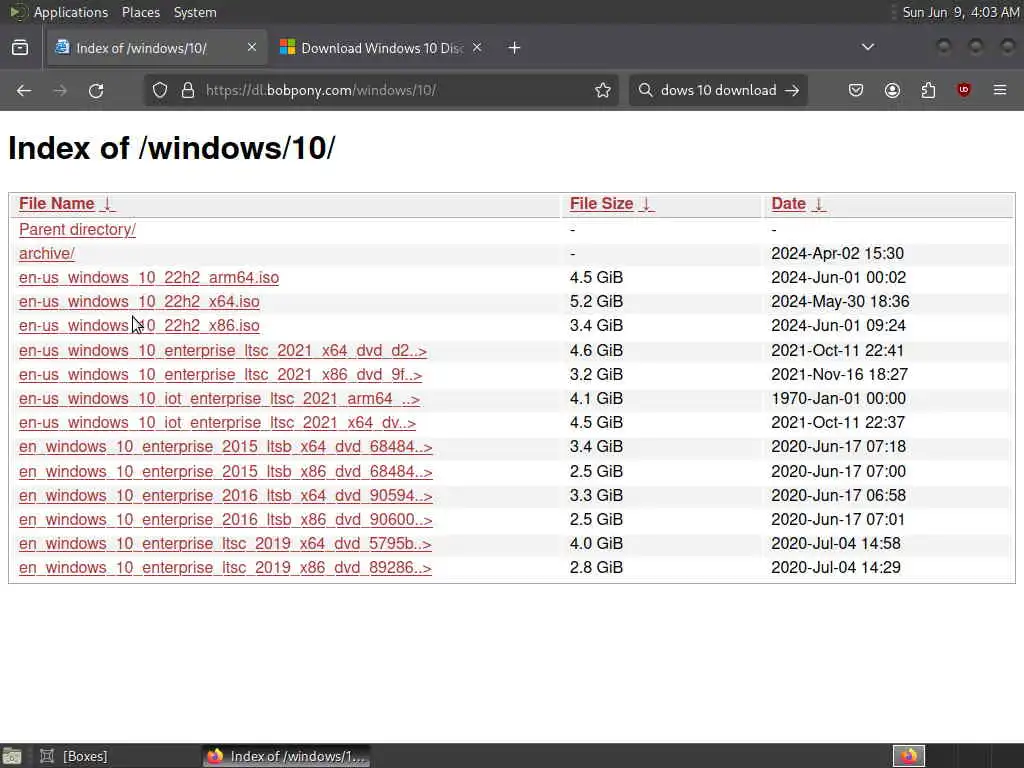Open the tracking protection shield icon
The width and height of the screenshot is (1024, 768).
pyautogui.click(x=160, y=90)
